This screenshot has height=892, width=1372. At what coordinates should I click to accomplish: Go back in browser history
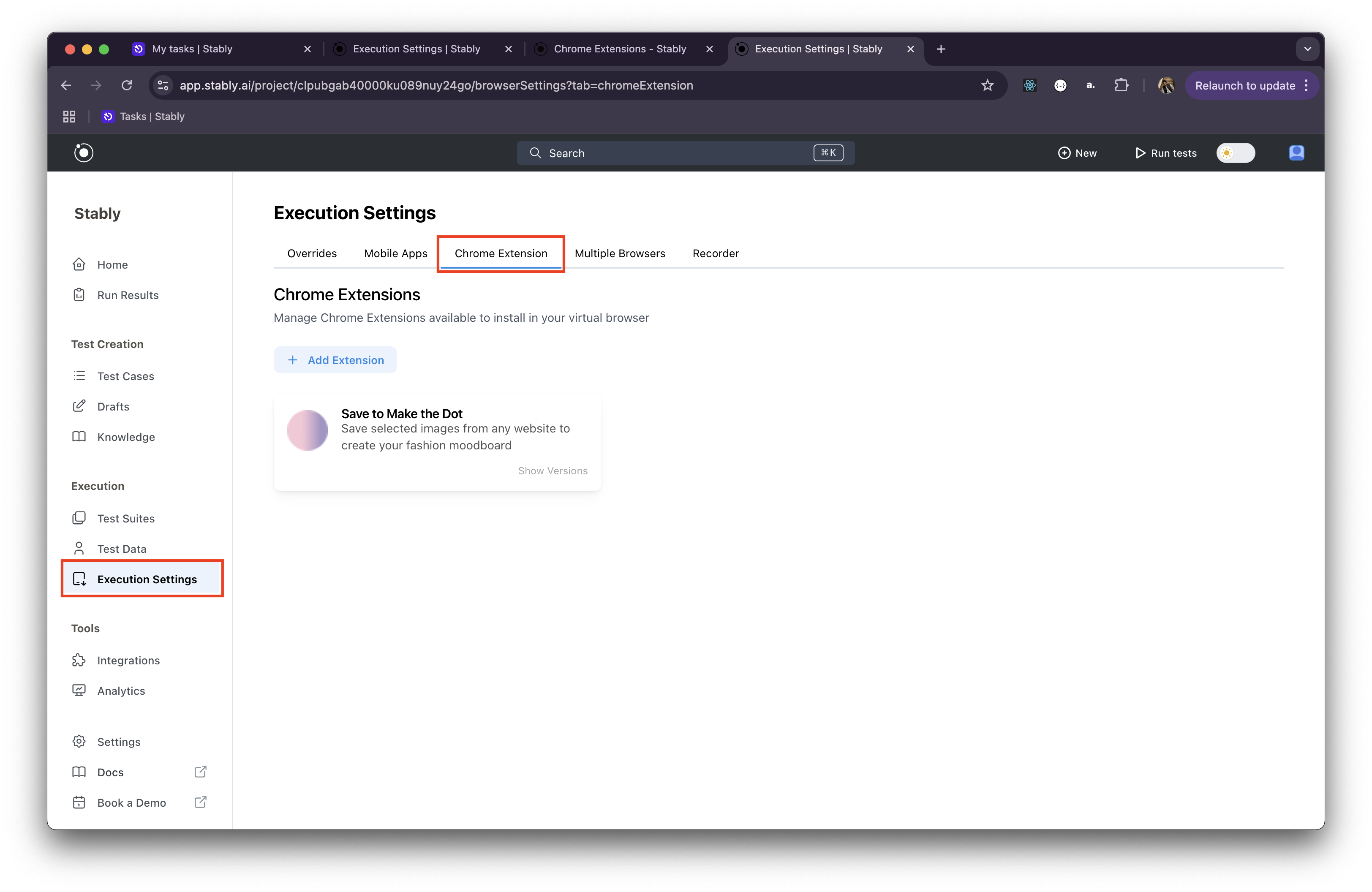click(66, 85)
